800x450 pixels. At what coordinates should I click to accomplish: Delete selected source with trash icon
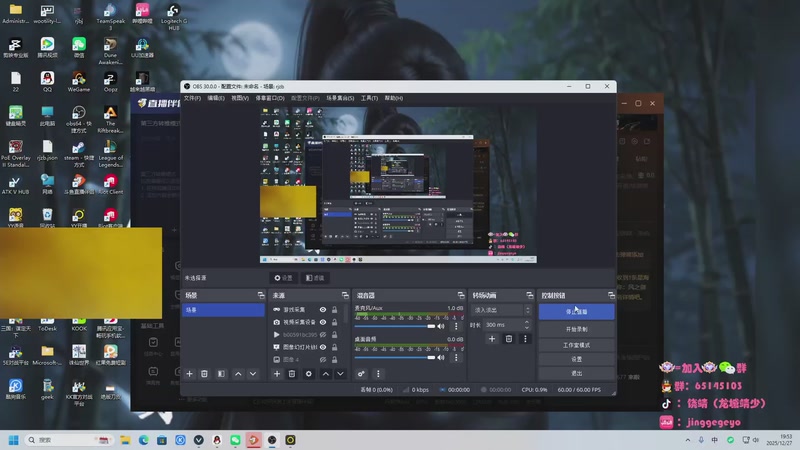[292, 374]
